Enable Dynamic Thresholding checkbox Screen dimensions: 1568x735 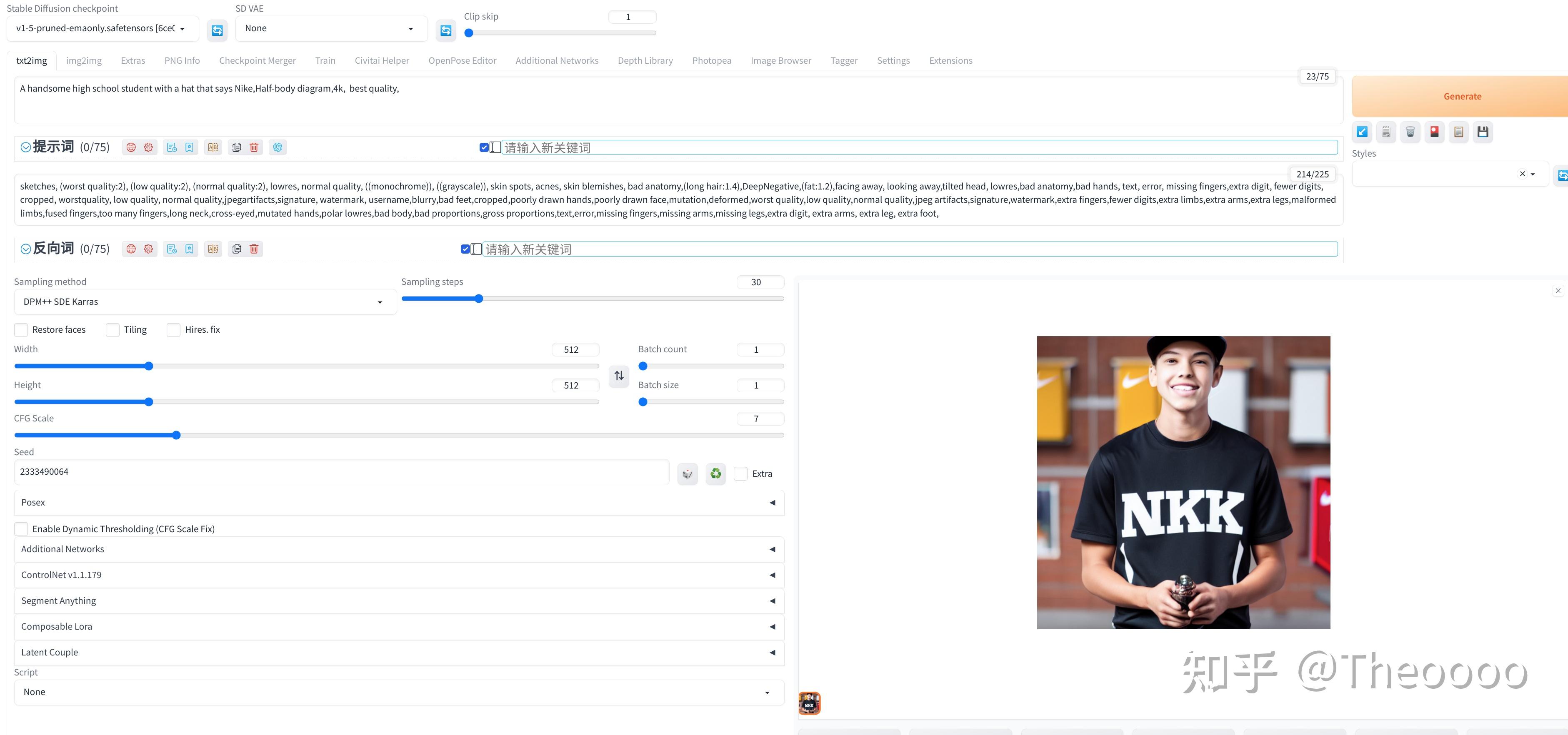pyautogui.click(x=21, y=529)
